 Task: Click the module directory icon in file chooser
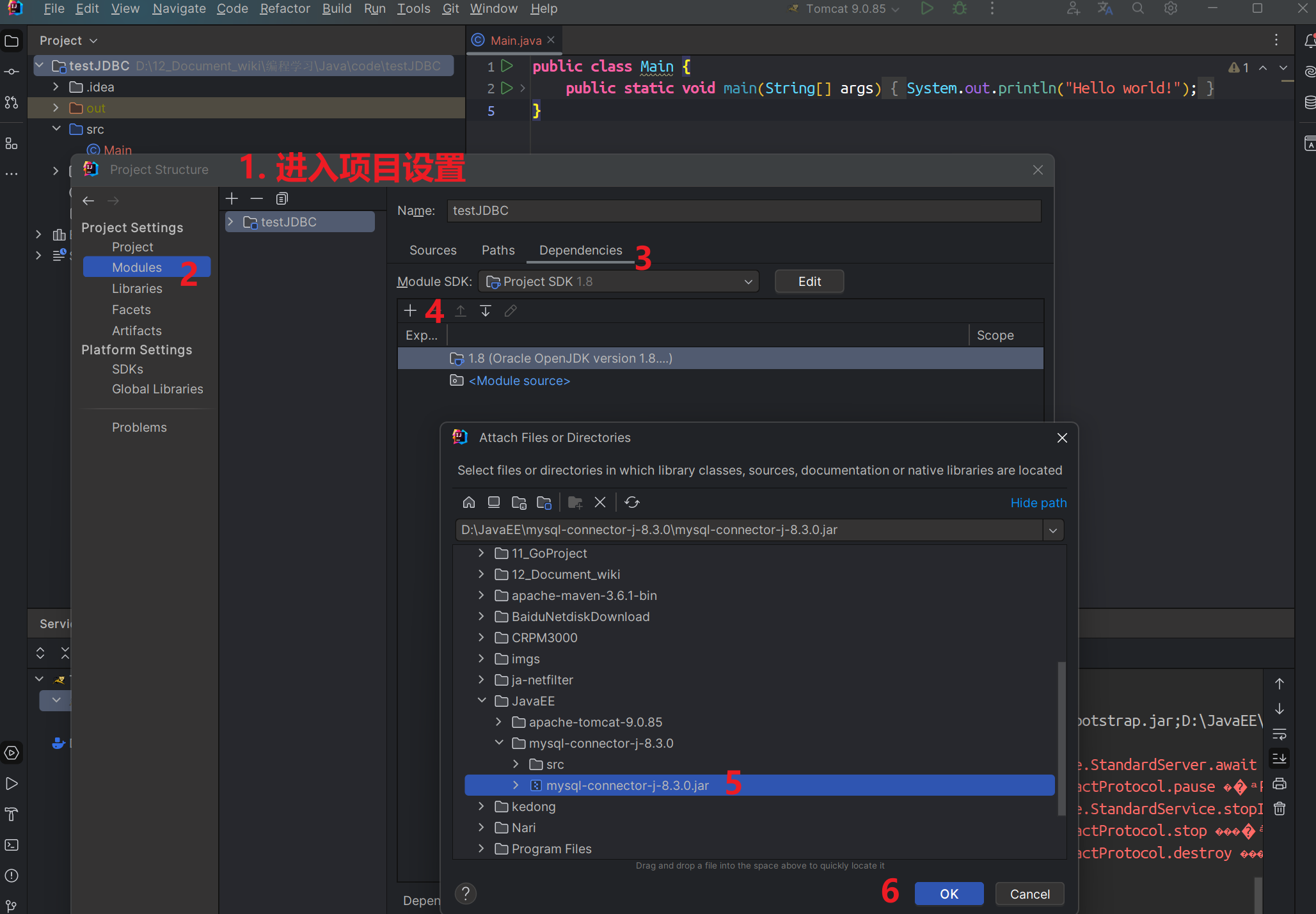[x=544, y=503]
